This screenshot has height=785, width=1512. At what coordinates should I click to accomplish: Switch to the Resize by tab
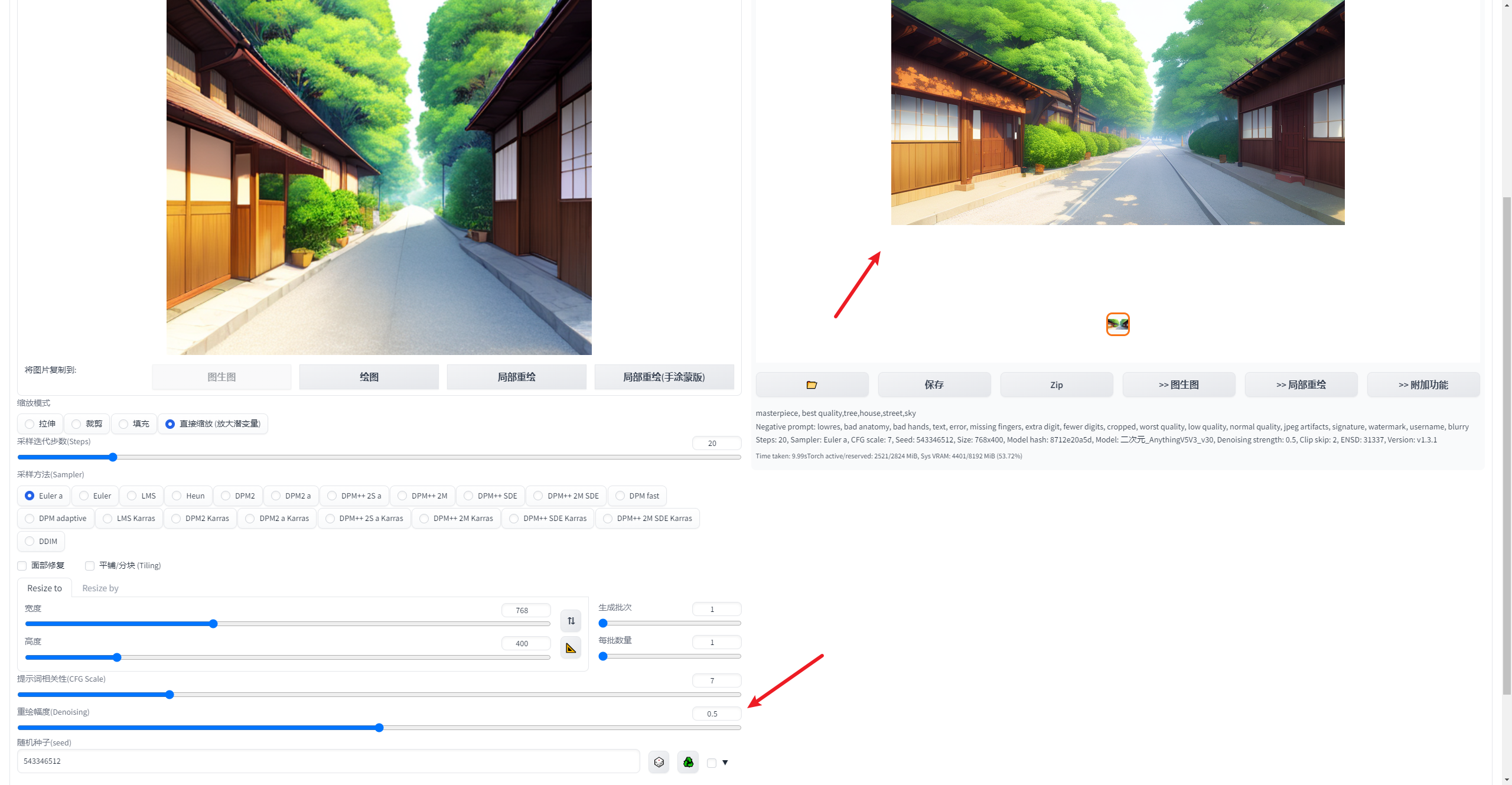tap(100, 588)
